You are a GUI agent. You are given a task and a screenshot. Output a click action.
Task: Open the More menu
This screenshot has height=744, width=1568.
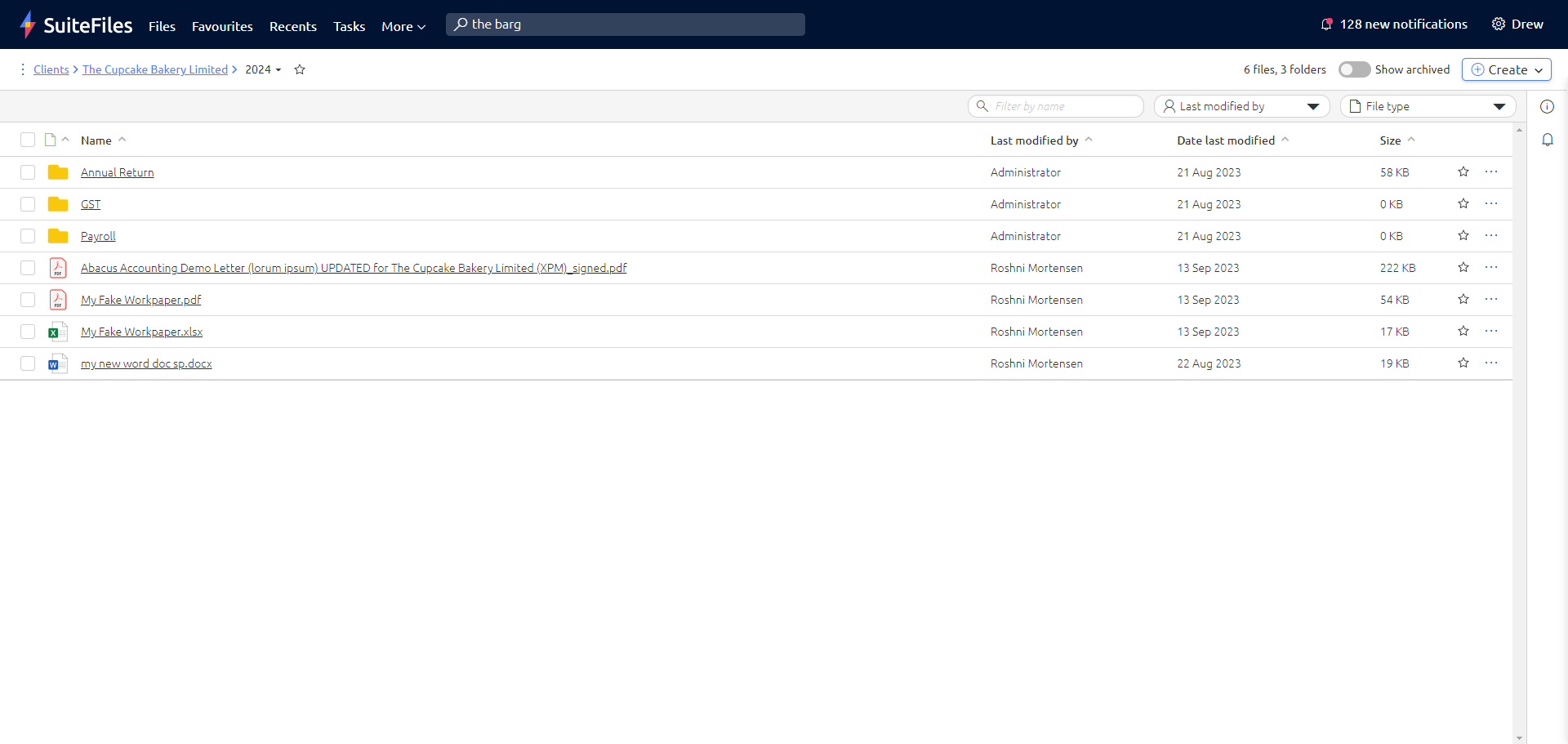(x=403, y=26)
